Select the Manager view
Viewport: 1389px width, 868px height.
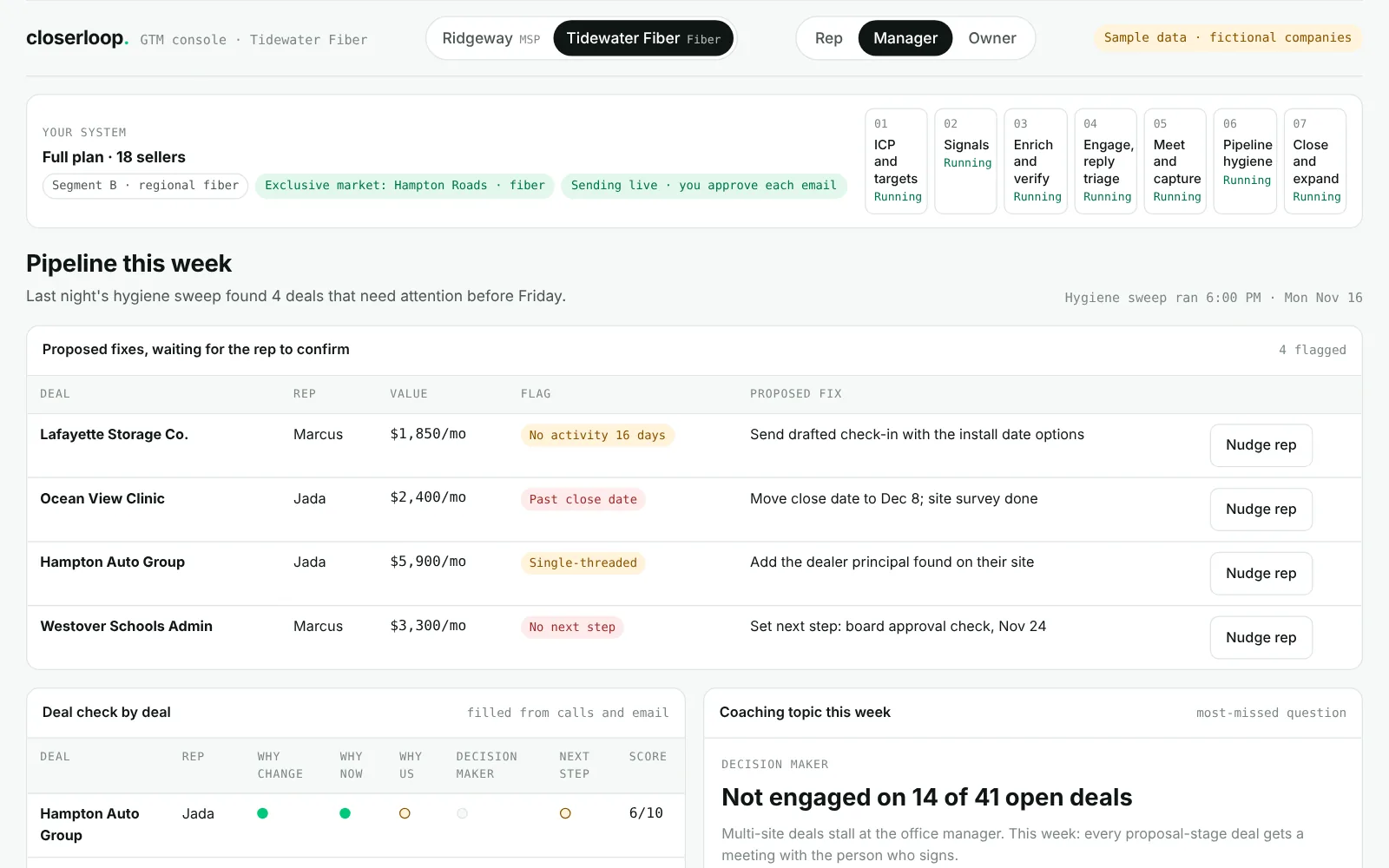[905, 38]
